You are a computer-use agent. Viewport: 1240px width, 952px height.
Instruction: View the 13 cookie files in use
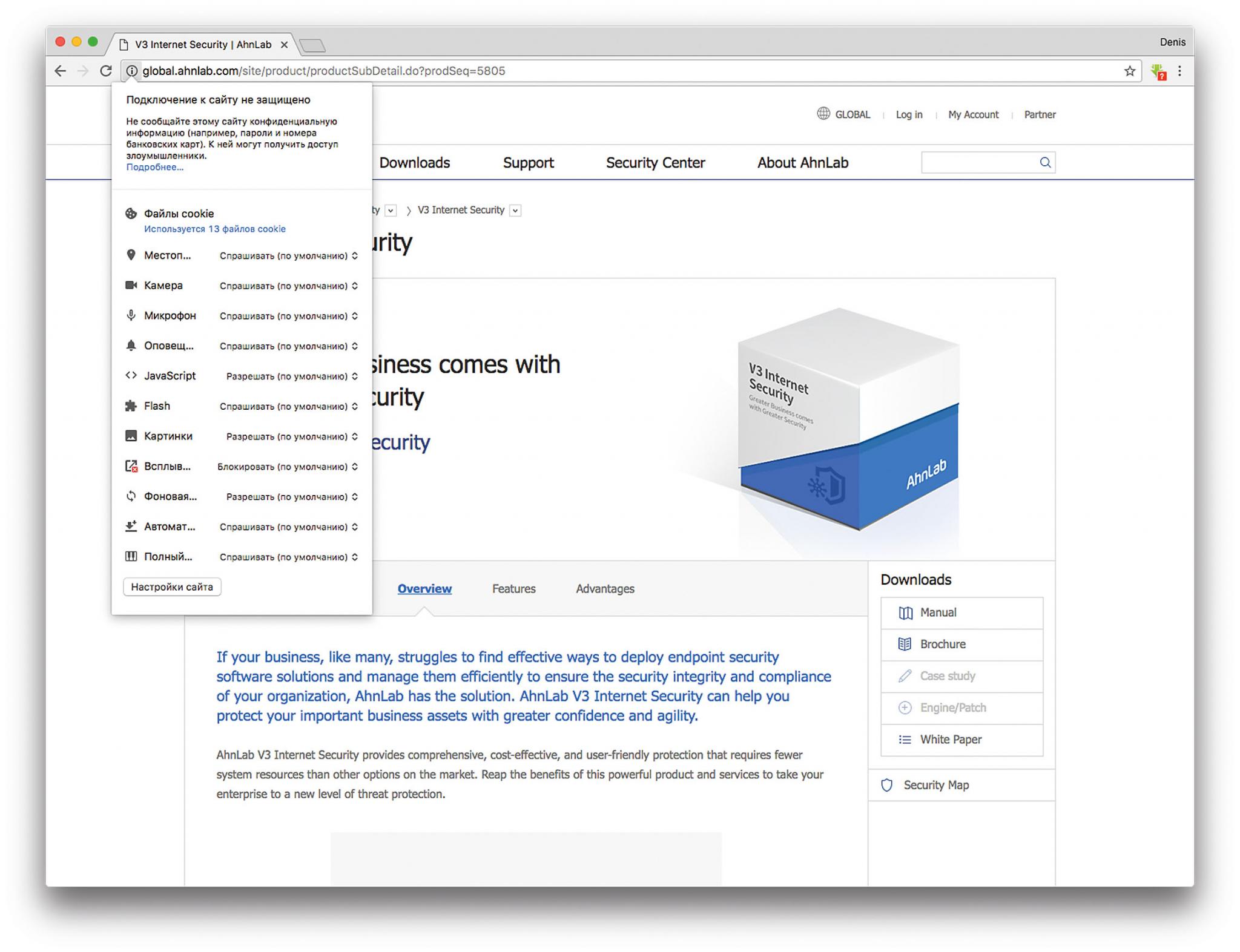coord(214,229)
